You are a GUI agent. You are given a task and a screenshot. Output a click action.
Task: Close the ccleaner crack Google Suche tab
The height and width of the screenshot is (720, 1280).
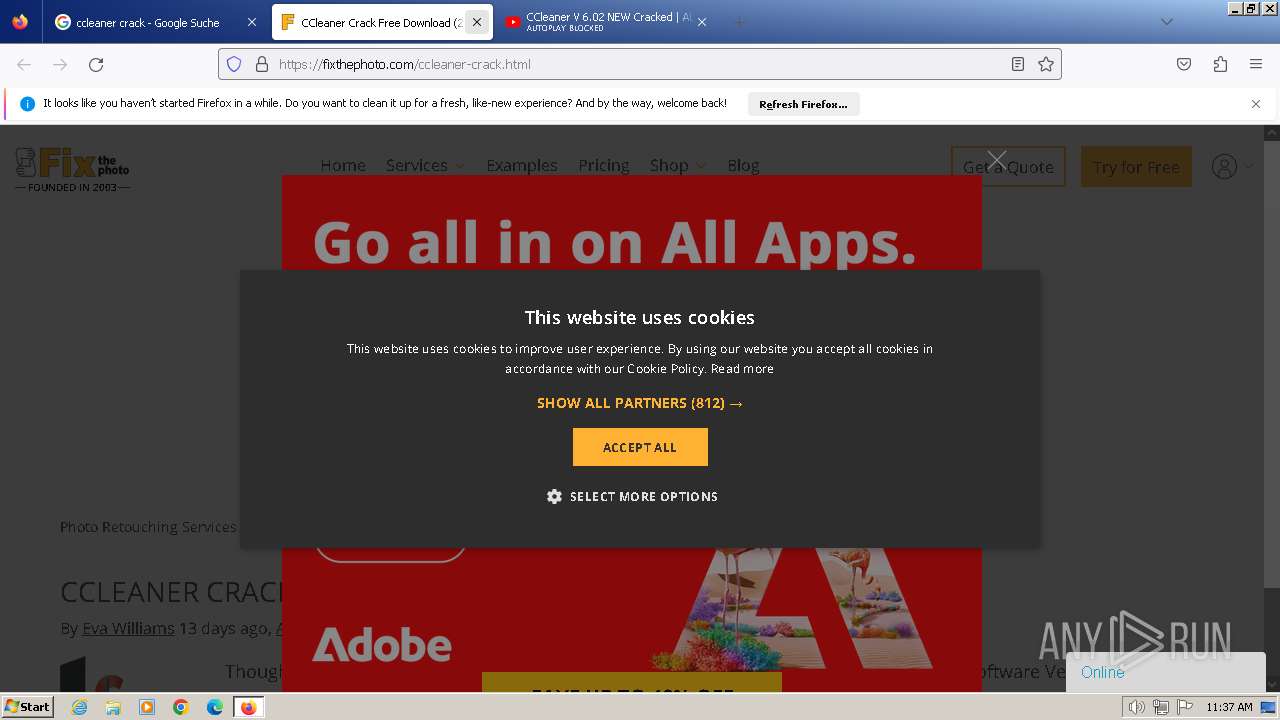tap(252, 22)
